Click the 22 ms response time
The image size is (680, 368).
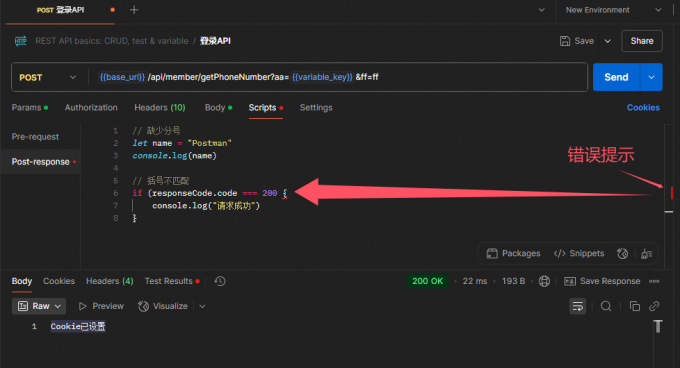(474, 281)
